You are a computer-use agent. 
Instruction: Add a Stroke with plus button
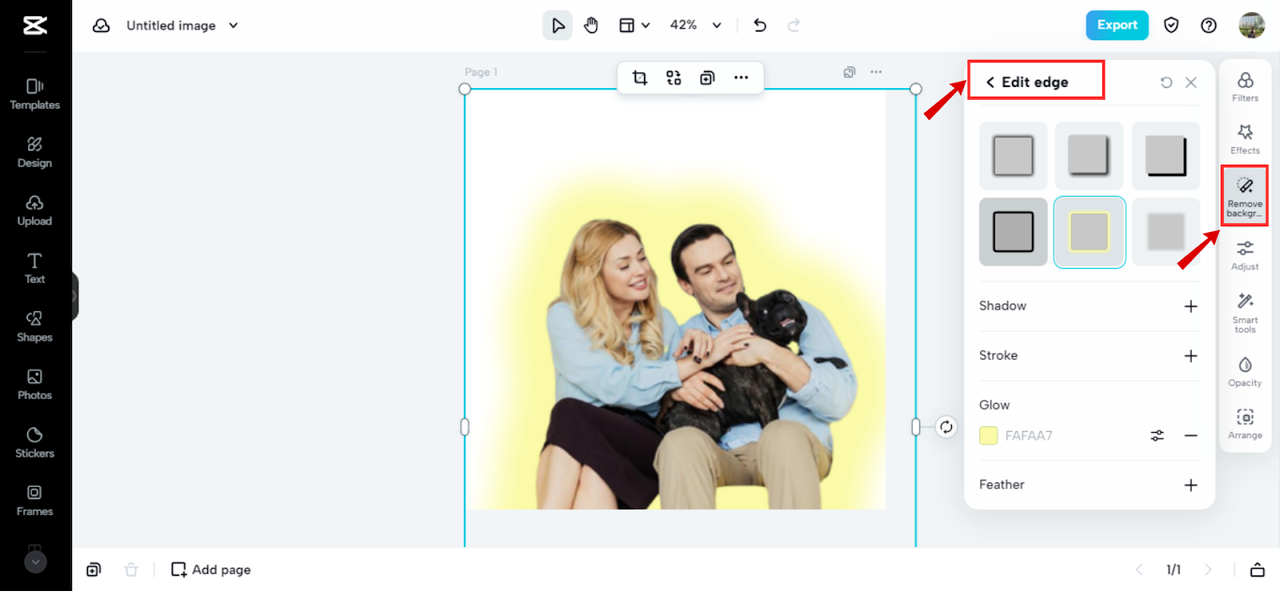(x=1191, y=356)
